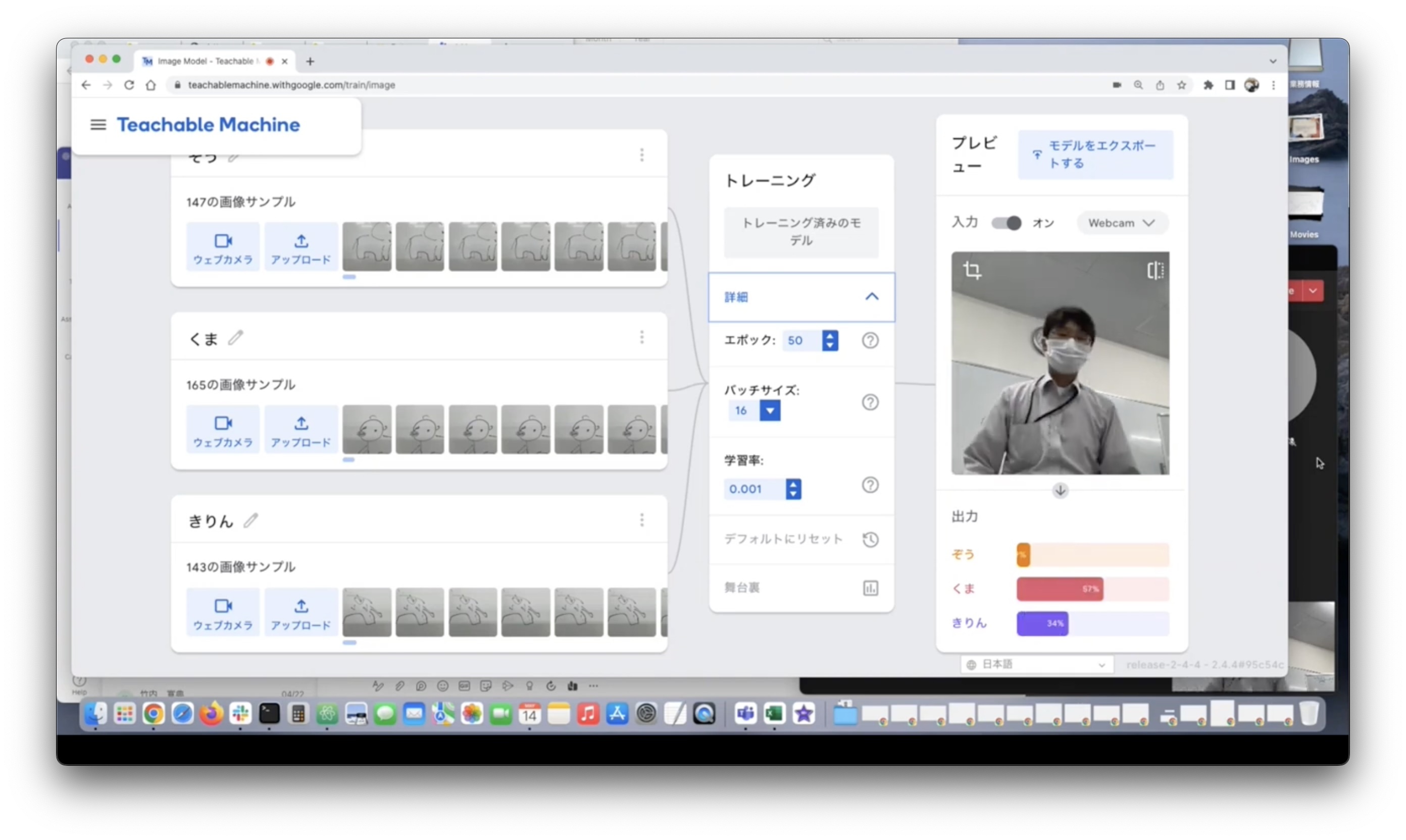Click the きりん class upload button
The width and height of the screenshot is (1406, 840).
click(x=301, y=613)
